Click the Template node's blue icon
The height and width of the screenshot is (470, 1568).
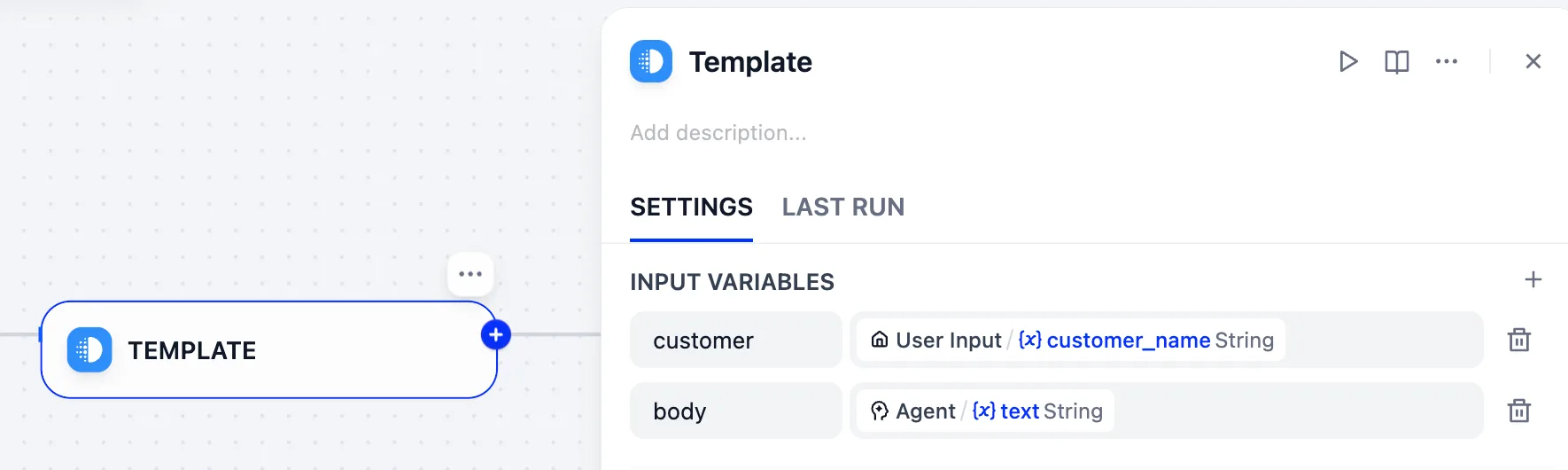[89, 350]
